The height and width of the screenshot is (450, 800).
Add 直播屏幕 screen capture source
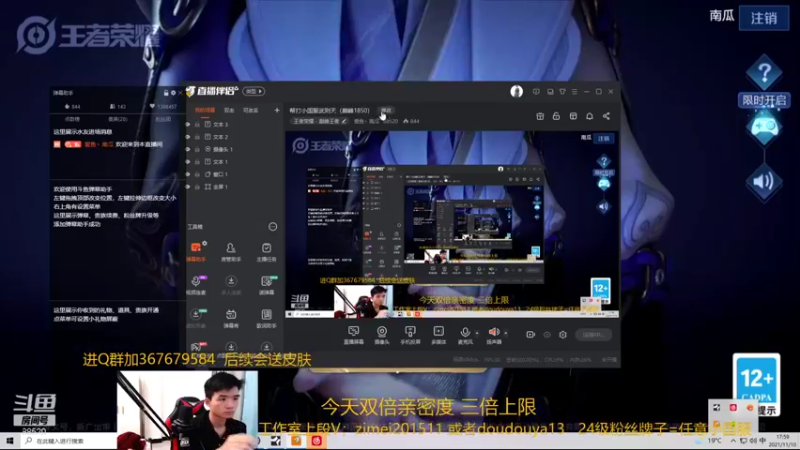coord(354,335)
